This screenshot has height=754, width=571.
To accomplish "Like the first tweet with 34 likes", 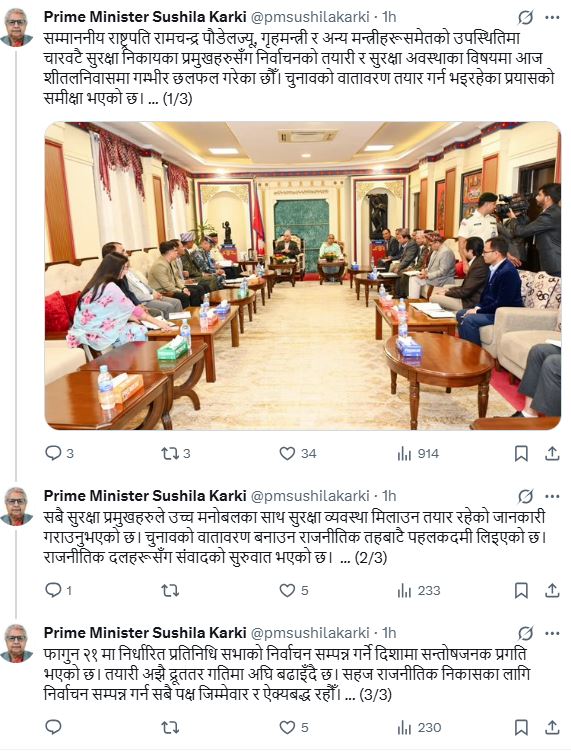I will pyautogui.click(x=298, y=453).
